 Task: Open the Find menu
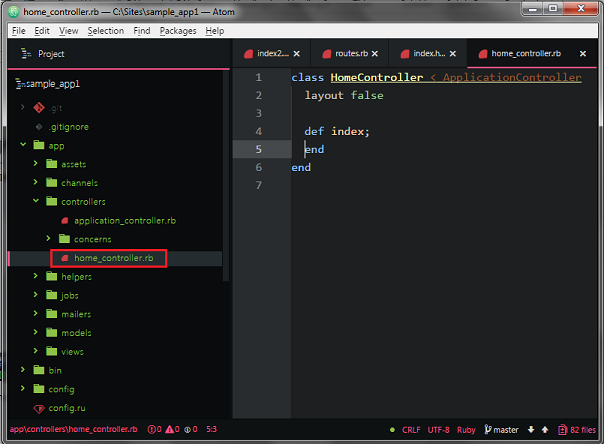[142, 31]
